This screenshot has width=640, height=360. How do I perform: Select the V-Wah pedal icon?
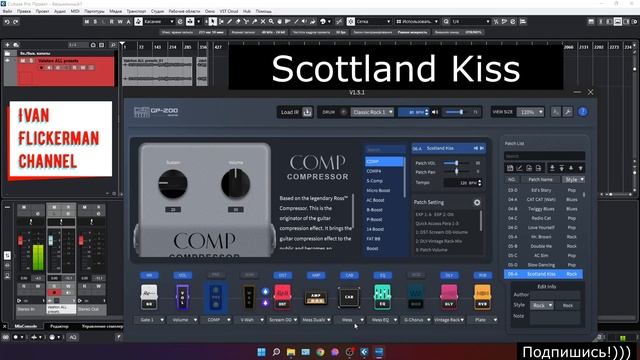248,297
